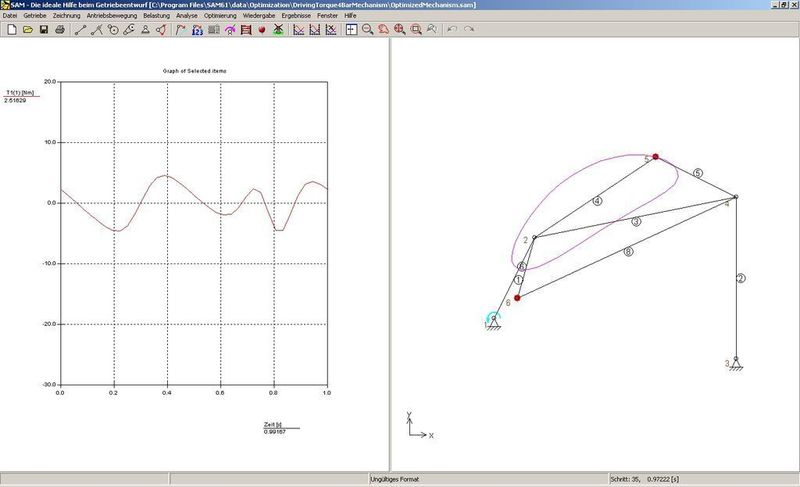Select element label 3 in the mechanism

point(636,221)
